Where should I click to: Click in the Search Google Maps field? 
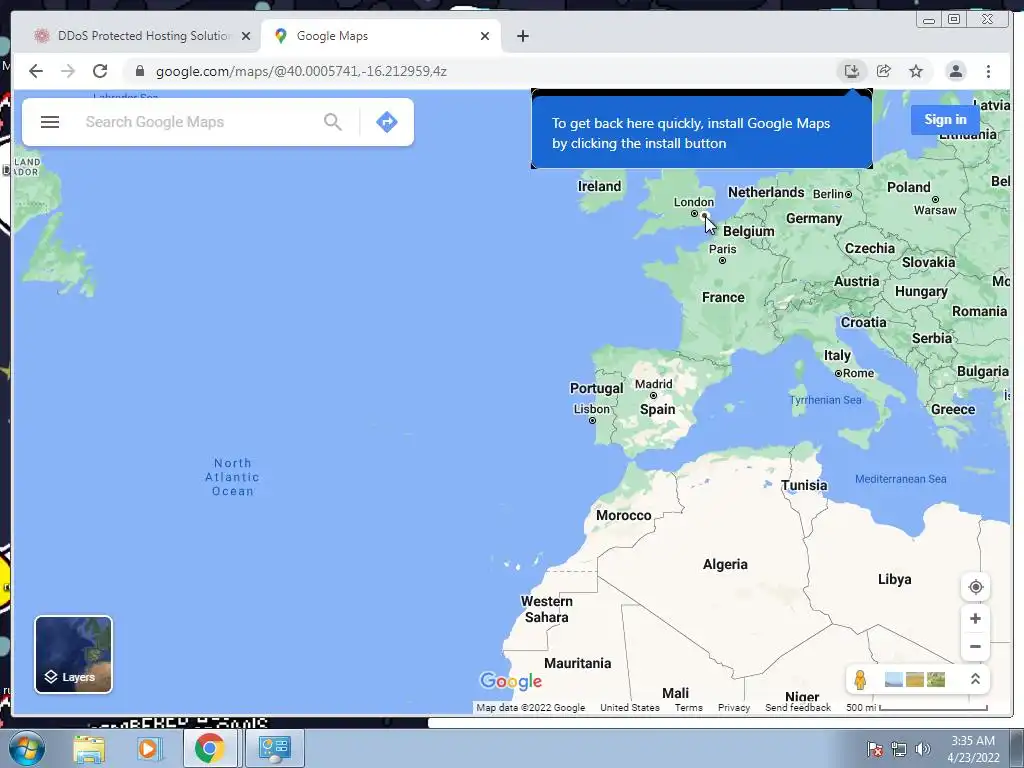(x=199, y=122)
